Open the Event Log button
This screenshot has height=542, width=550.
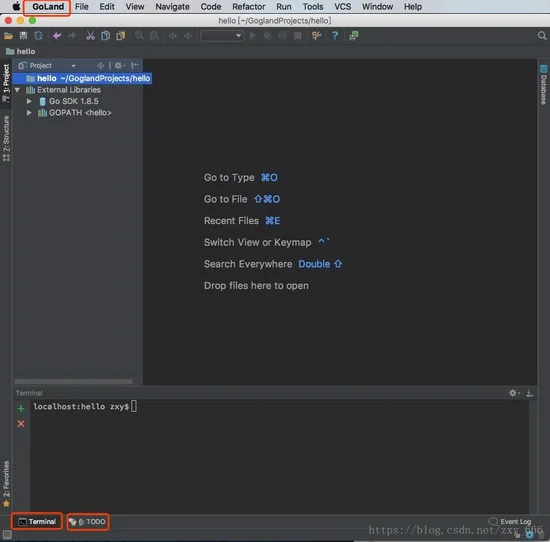point(510,521)
